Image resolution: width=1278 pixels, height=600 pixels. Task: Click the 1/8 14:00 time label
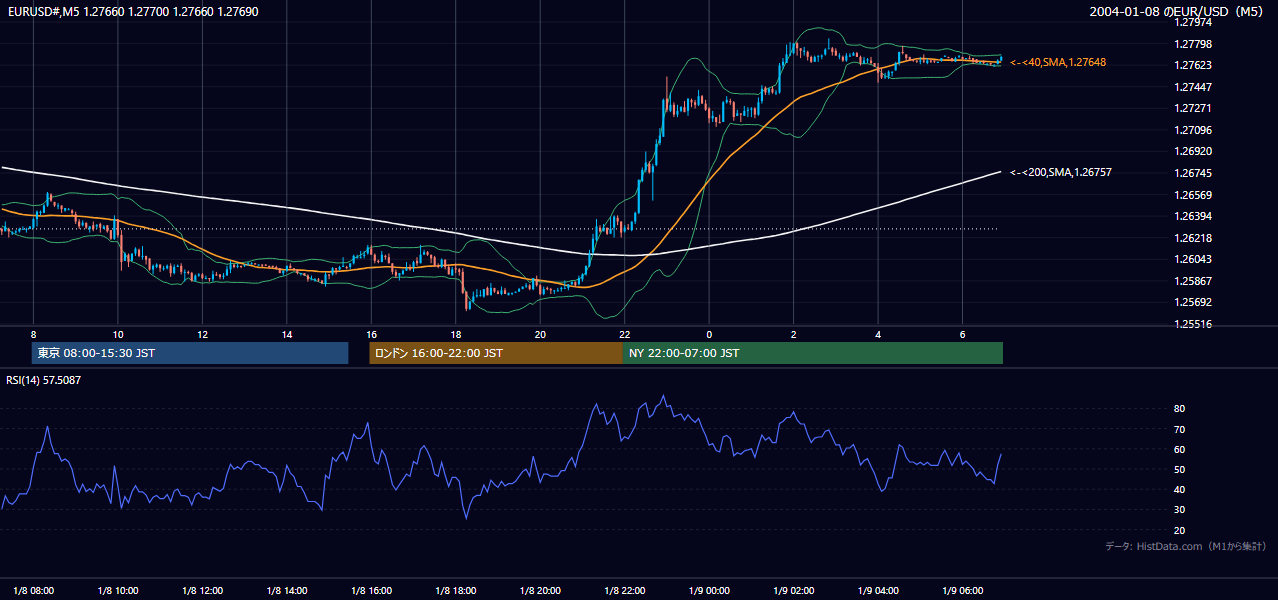(287, 591)
